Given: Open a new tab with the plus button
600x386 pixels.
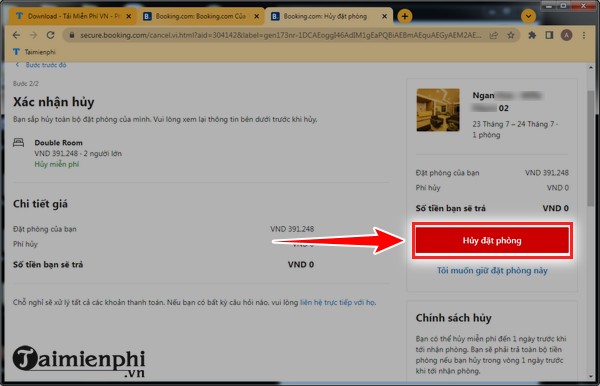Looking at the screenshot, I should pos(404,16).
